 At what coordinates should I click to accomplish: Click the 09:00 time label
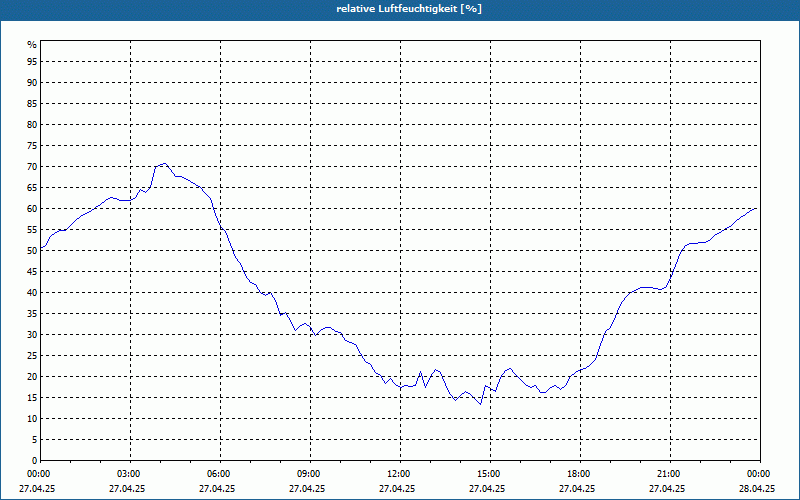(x=307, y=474)
